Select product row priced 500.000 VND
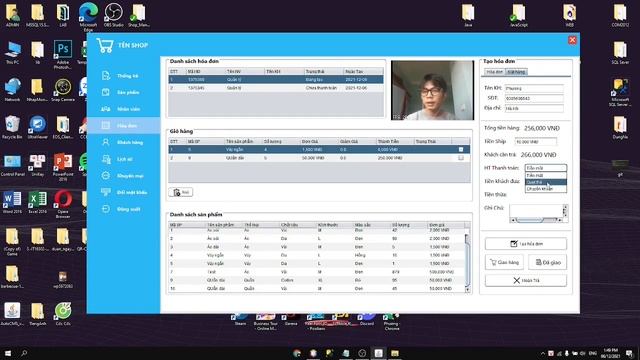Screen dimensions: 640x360 pos(317,272)
